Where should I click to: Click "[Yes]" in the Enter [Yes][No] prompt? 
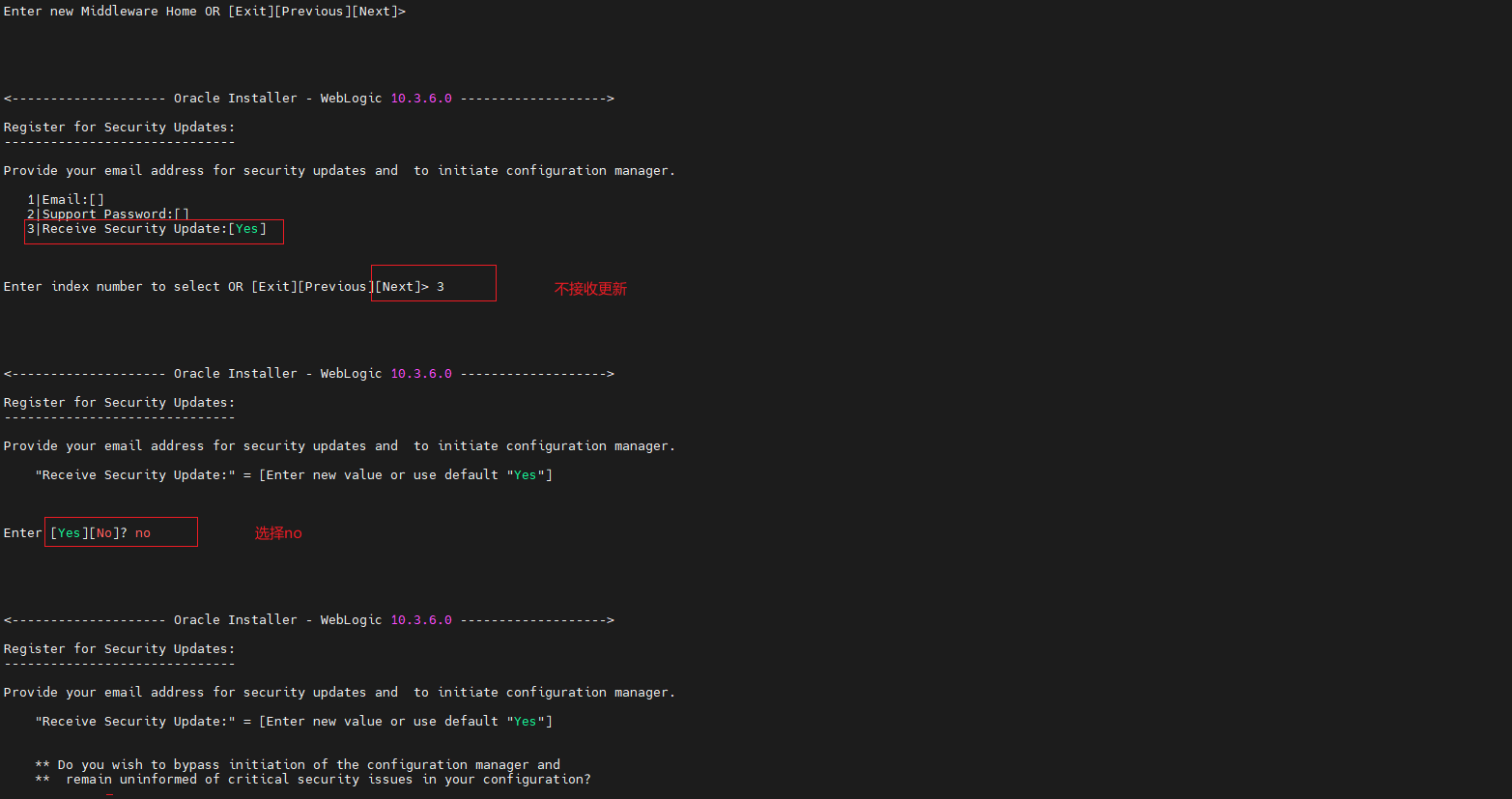pyautogui.click(x=70, y=533)
